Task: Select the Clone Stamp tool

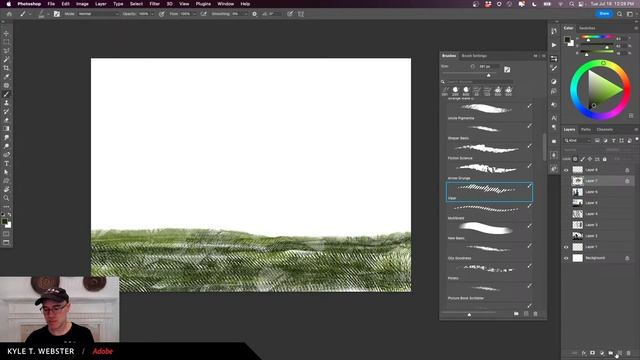Action: pos(6,103)
